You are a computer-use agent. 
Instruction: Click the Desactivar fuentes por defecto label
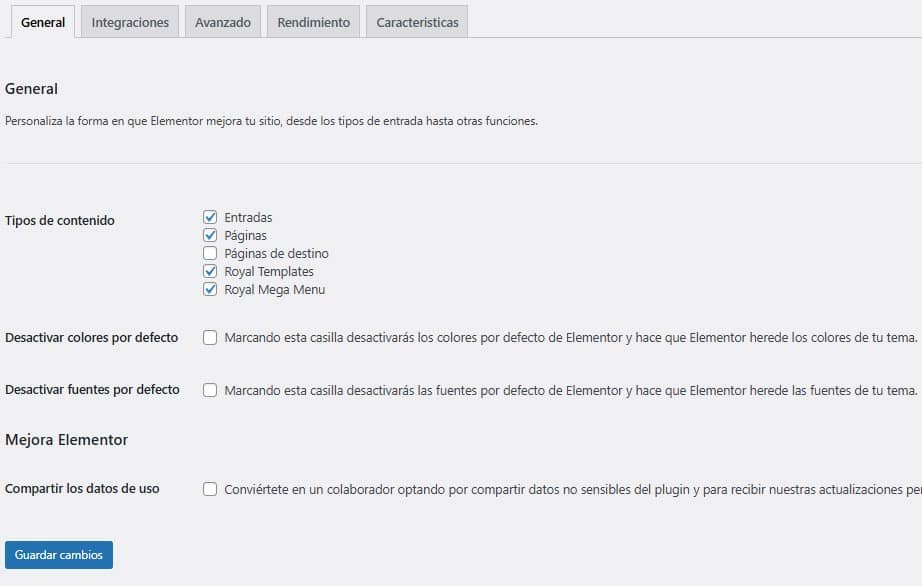(x=91, y=390)
